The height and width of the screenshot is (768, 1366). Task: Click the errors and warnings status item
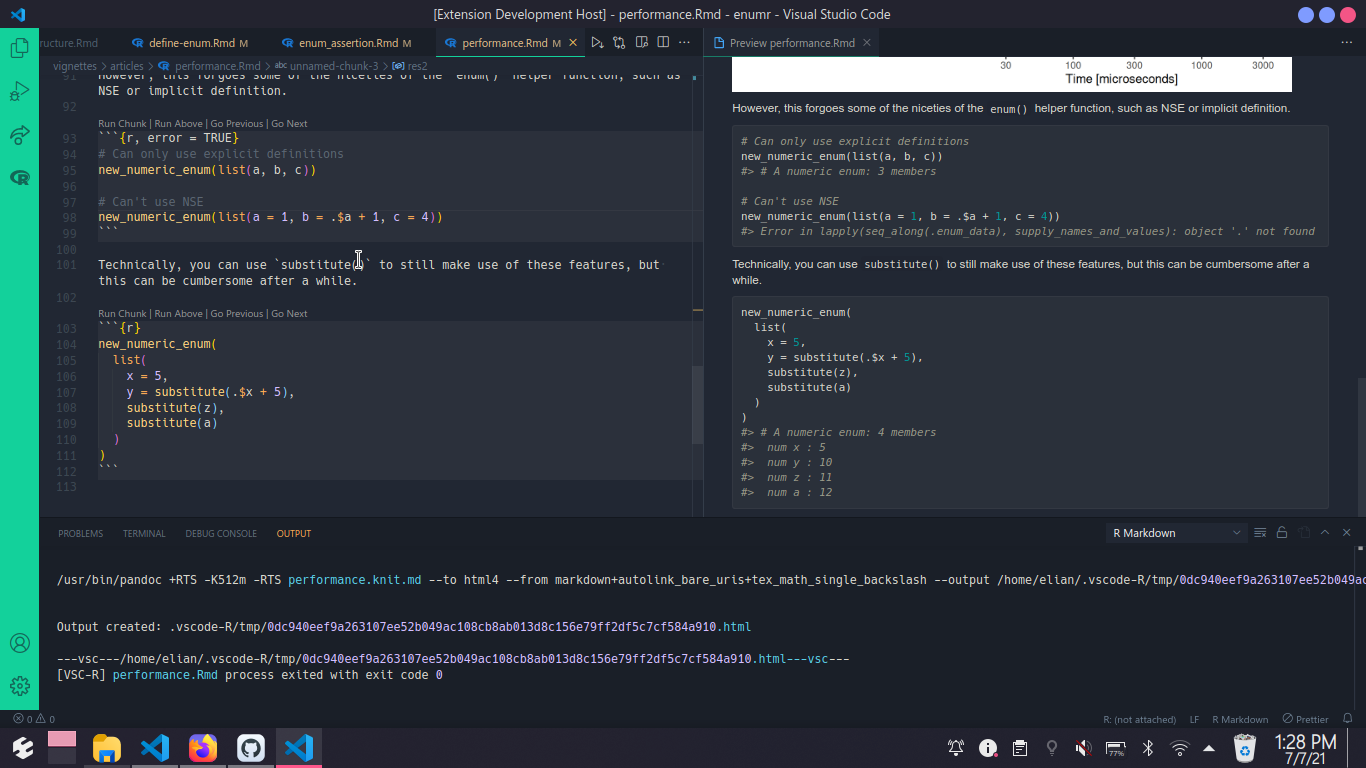[34, 719]
